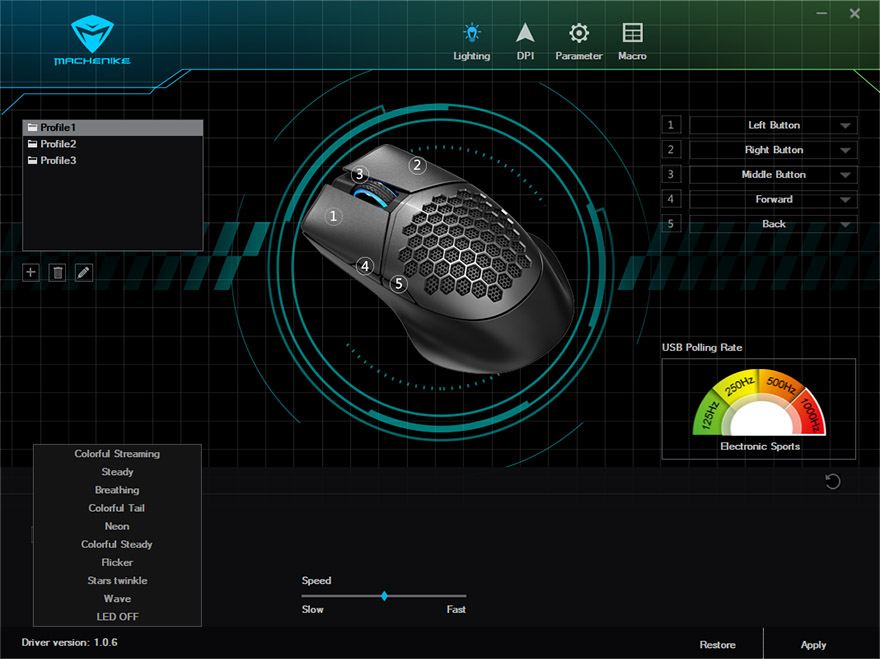Delete profile using trash icon

click(x=57, y=273)
